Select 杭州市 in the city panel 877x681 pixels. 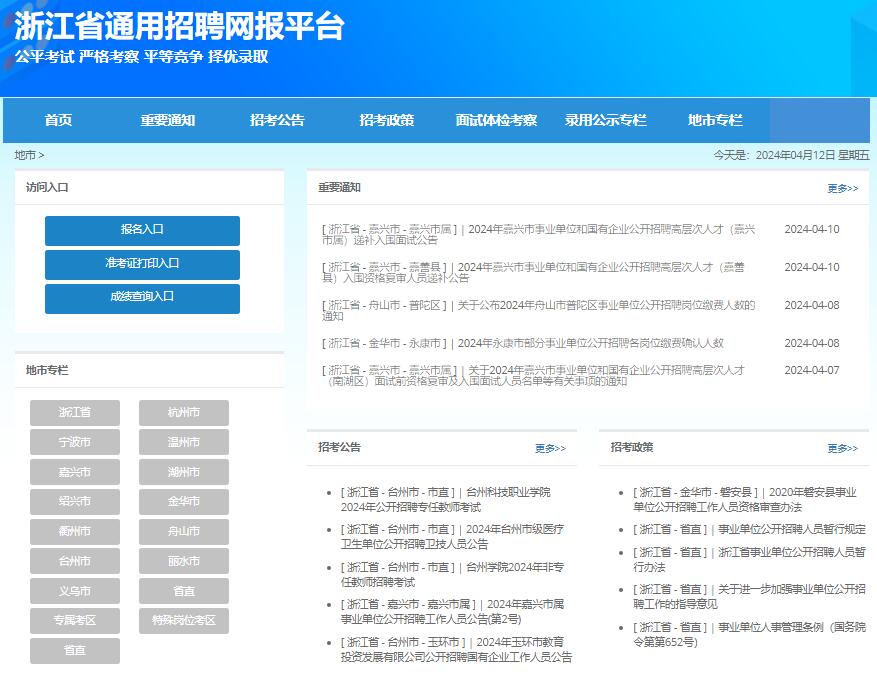pyautogui.click(x=183, y=412)
